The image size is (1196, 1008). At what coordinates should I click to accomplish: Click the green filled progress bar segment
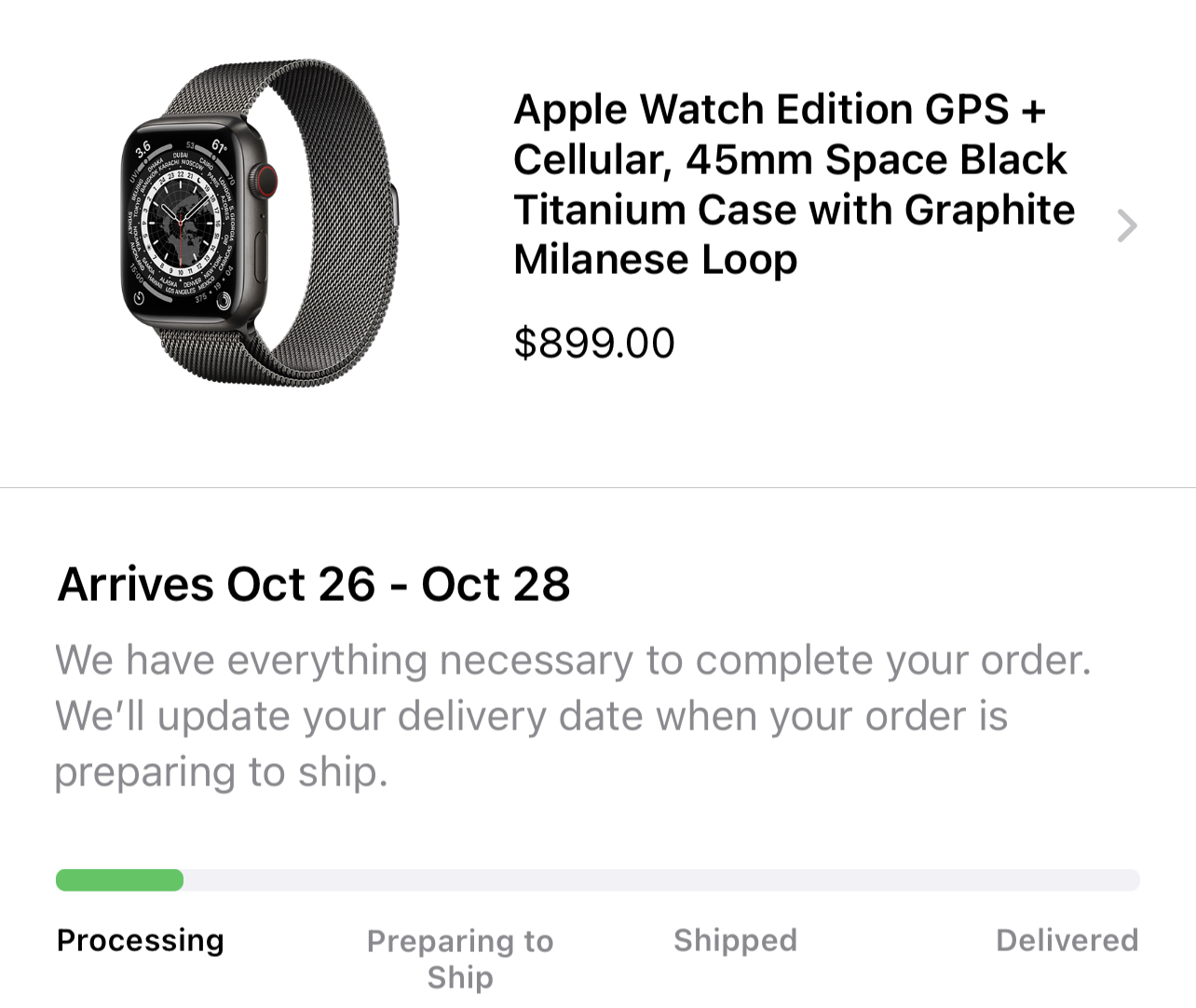pyautogui.click(x=119, y=880)
